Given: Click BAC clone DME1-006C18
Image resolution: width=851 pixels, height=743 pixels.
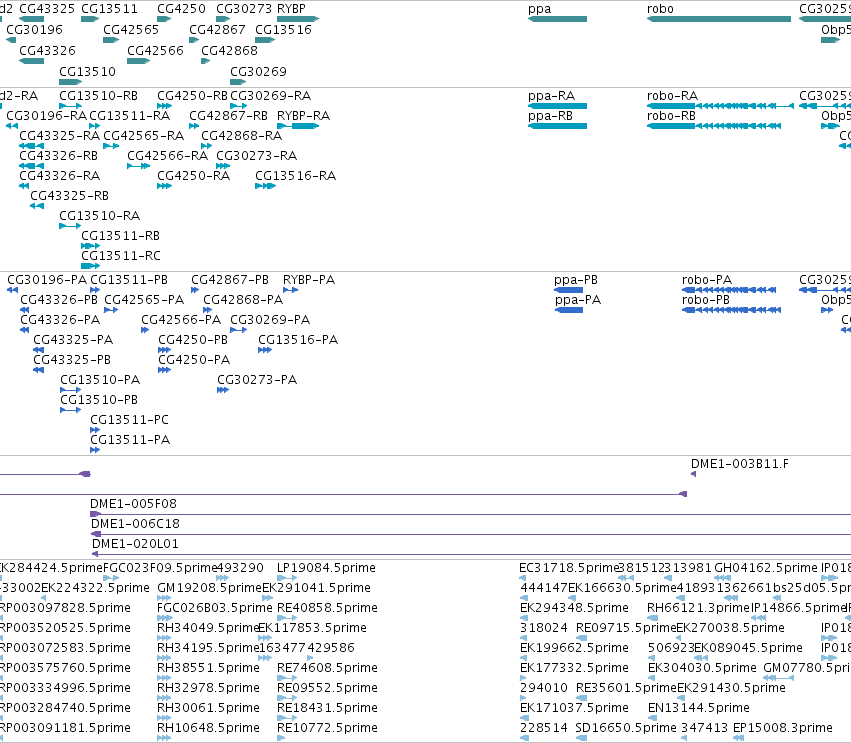Looking at the screenshot, I should [x=471, y=534].
